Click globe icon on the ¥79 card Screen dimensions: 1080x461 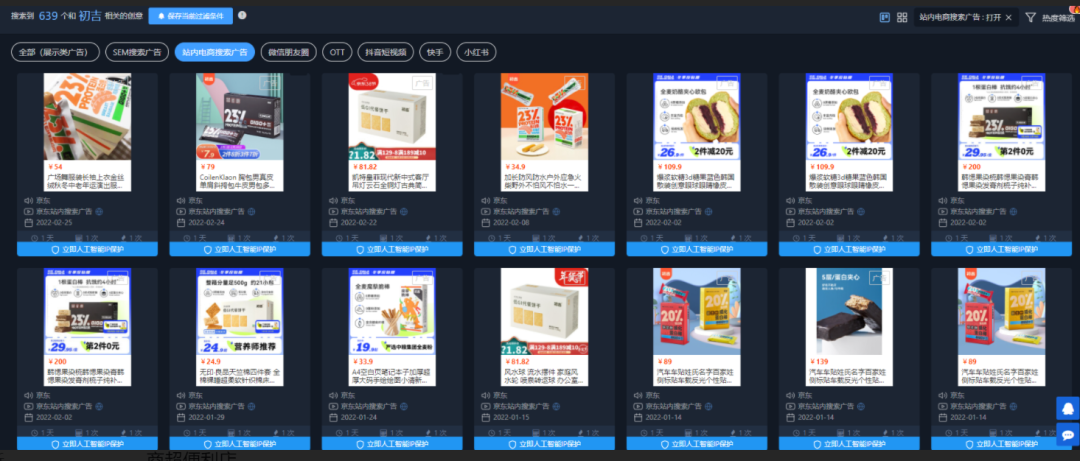click(x=251, y=212)
